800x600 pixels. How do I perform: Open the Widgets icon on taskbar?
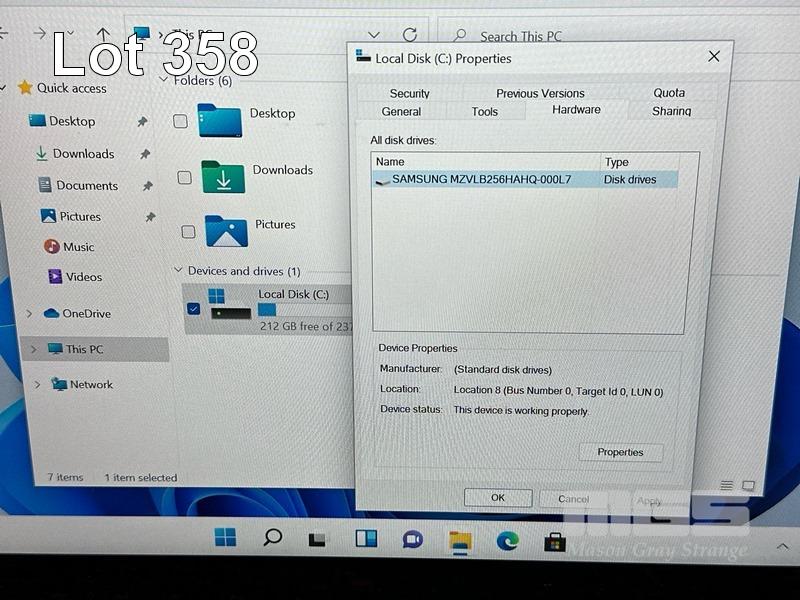click(366, 539)
